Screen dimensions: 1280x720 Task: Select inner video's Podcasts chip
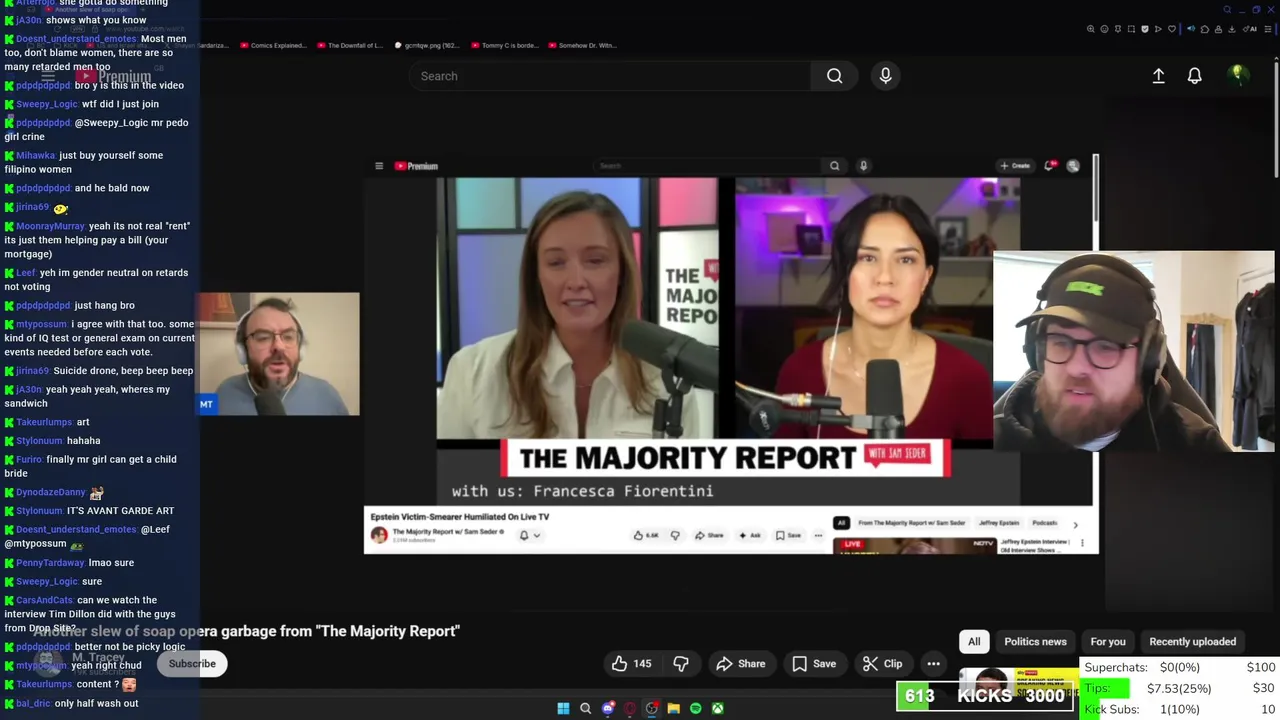click(1045, 523)
